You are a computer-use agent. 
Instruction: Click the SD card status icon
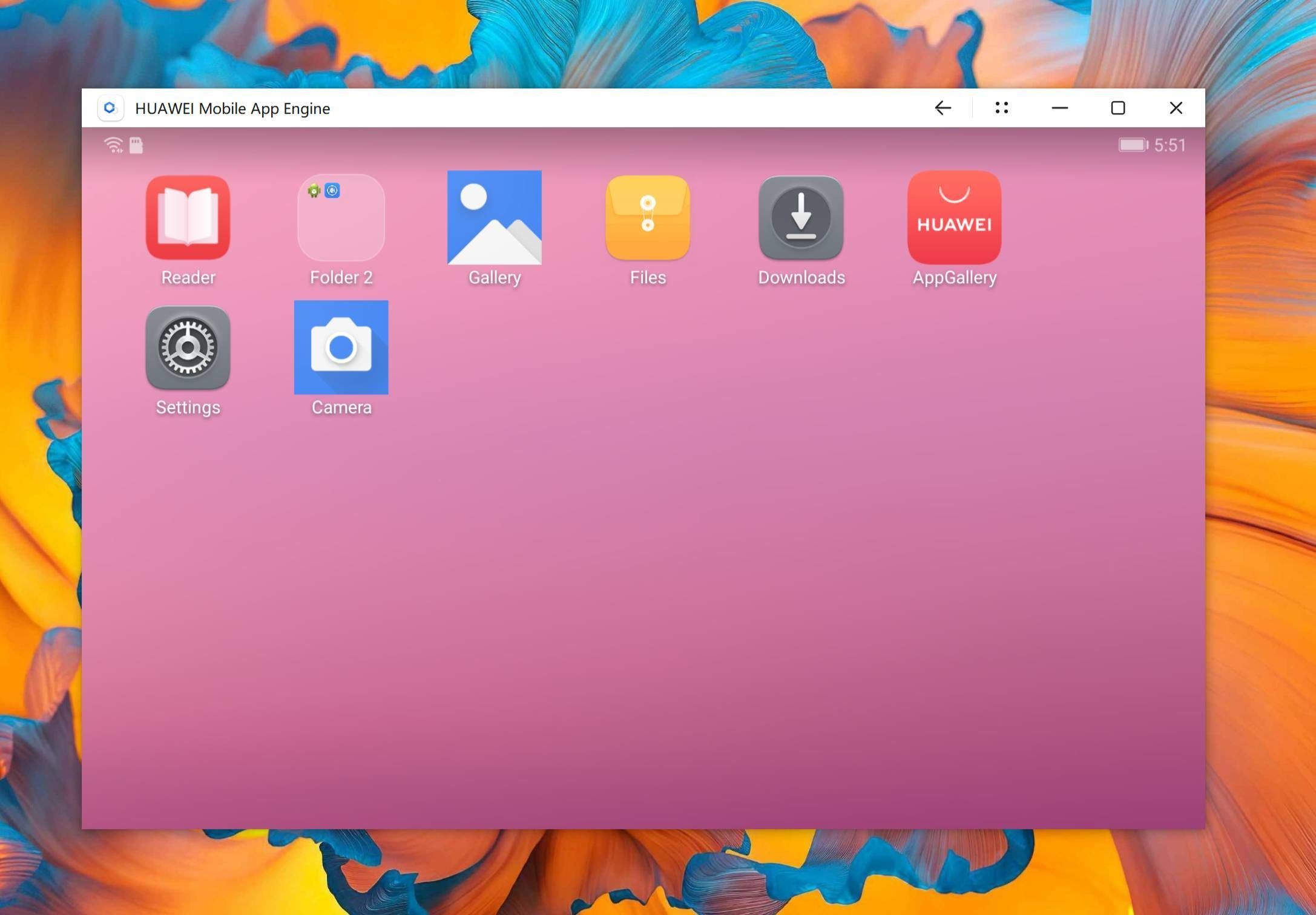(136, 145)
